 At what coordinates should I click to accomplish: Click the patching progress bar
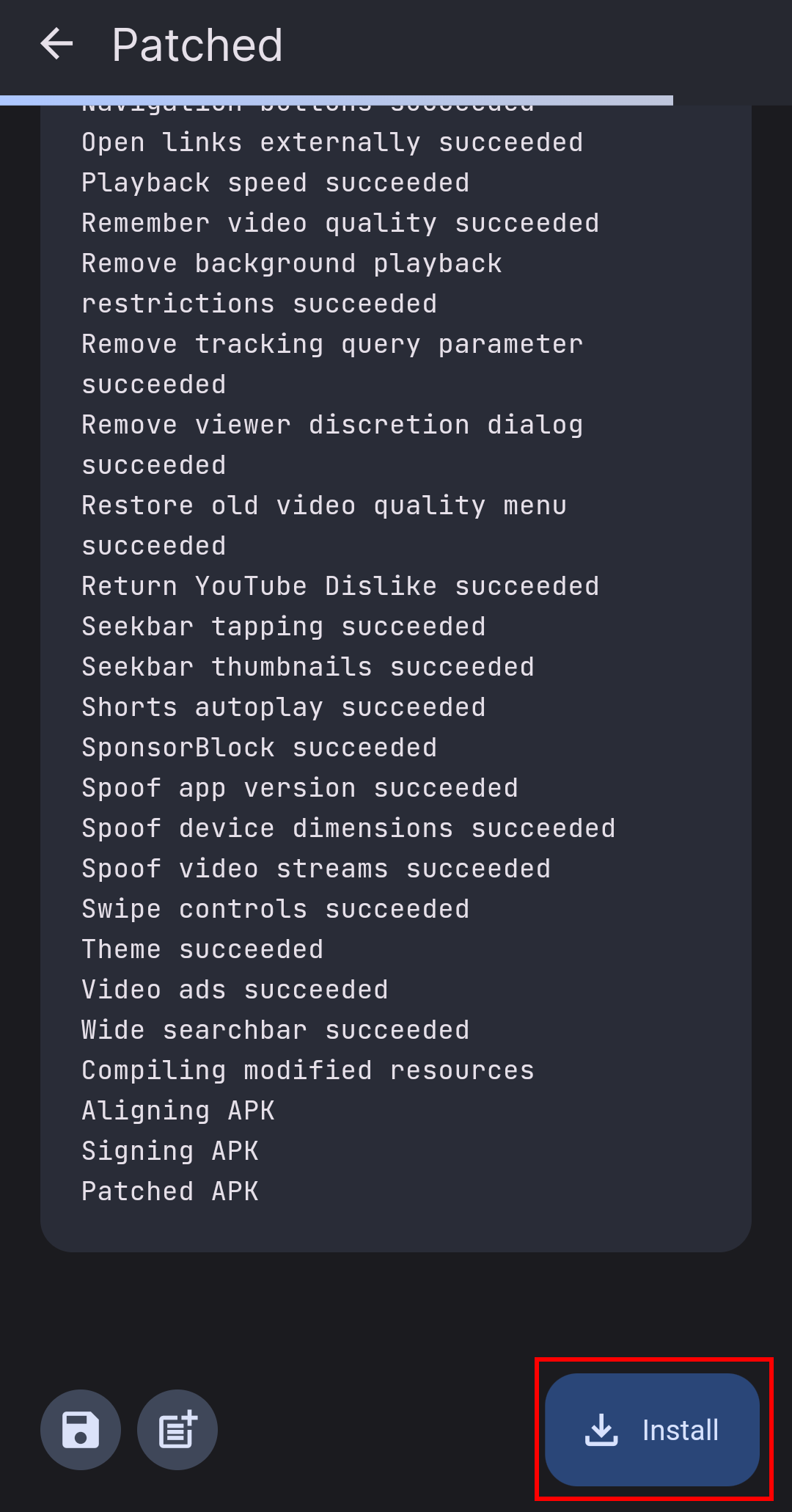[337, 100]
